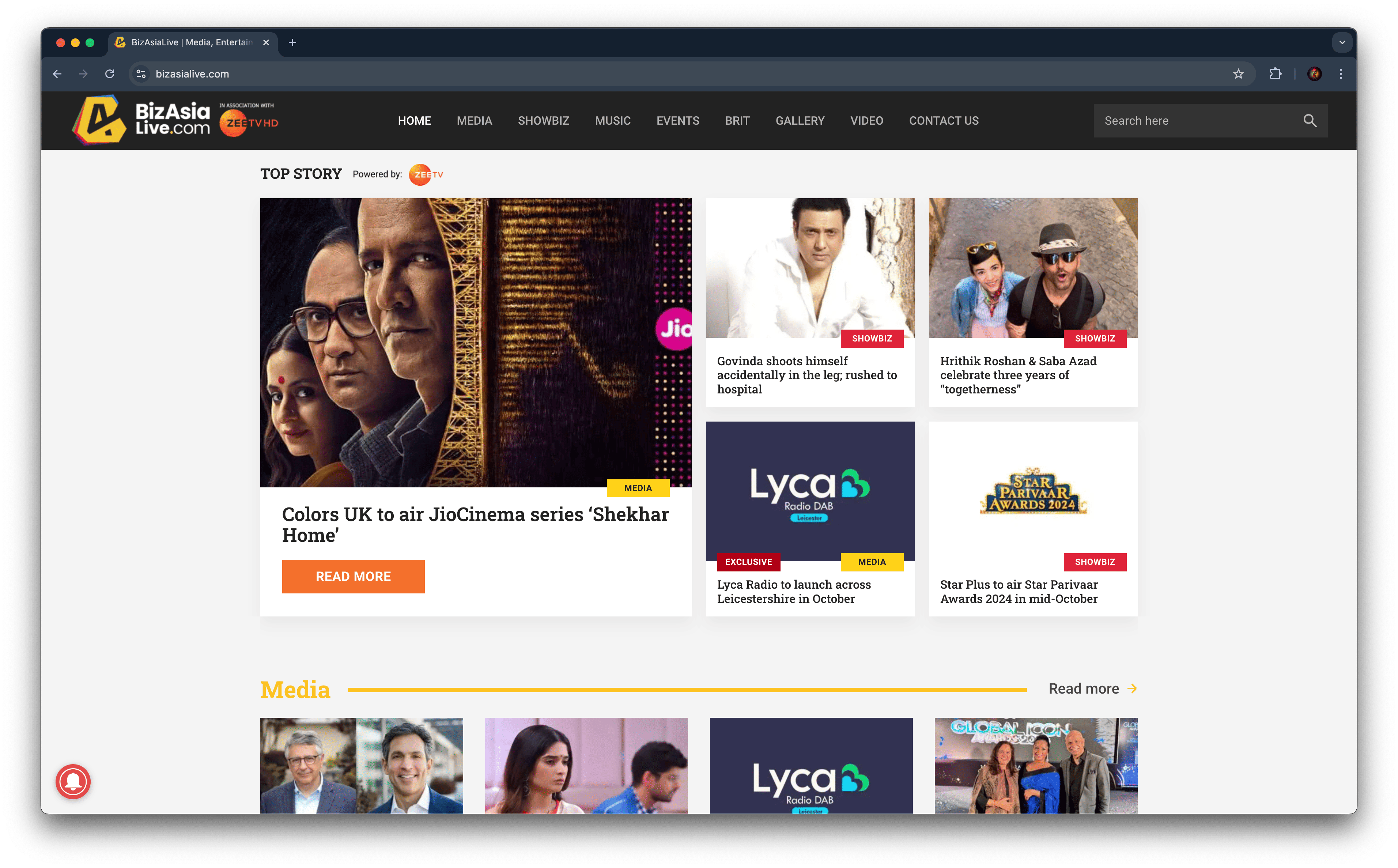This screenshot has height=868, width=1398.
Task: Bookmark this page with the star icon
Action: [1239, 74]
